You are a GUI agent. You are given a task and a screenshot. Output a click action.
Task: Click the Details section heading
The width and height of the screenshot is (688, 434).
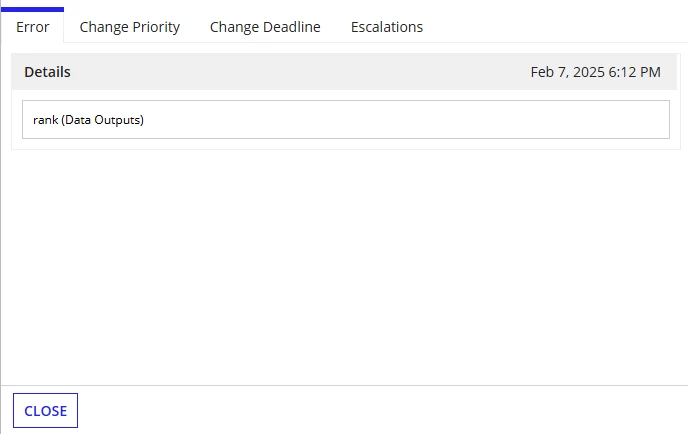click(x=47, y=72)
